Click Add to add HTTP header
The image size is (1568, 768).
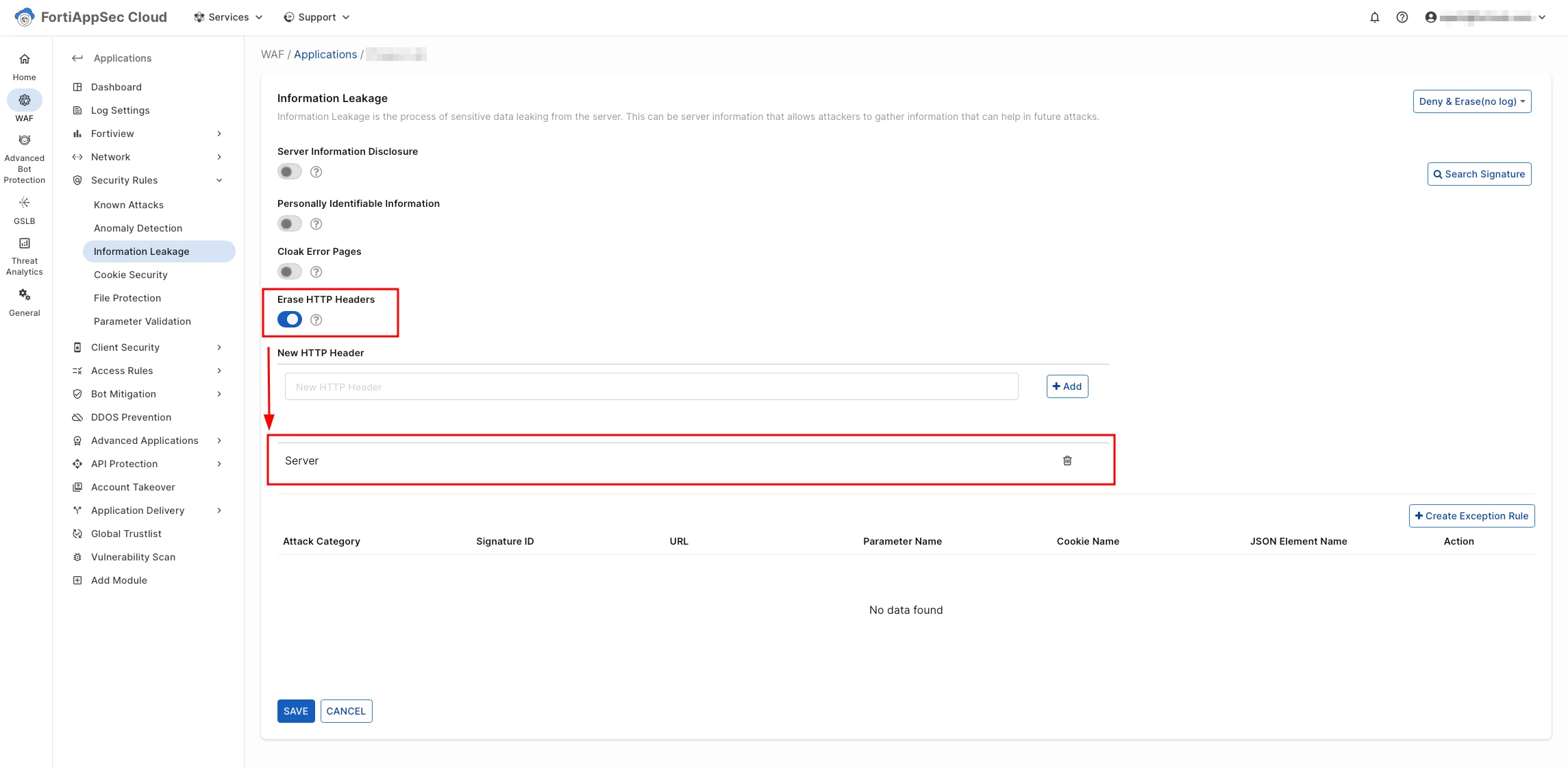[1067, 386]
